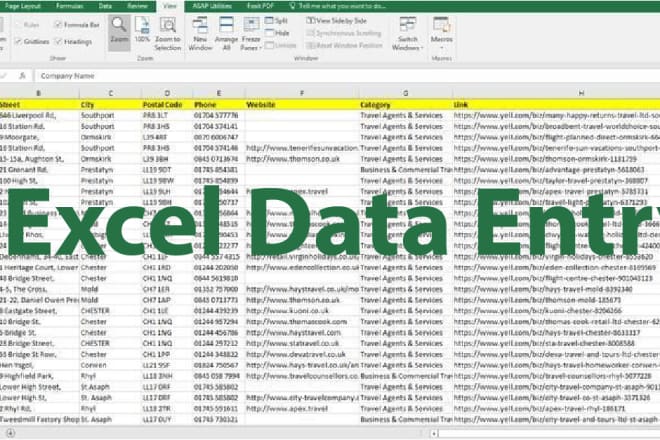Image resolution: width=660 pixels, height=440 pixels.
Task: Select the 4-5, The Cross street cell
Action: pyautogui.click(x=40, y=289)
